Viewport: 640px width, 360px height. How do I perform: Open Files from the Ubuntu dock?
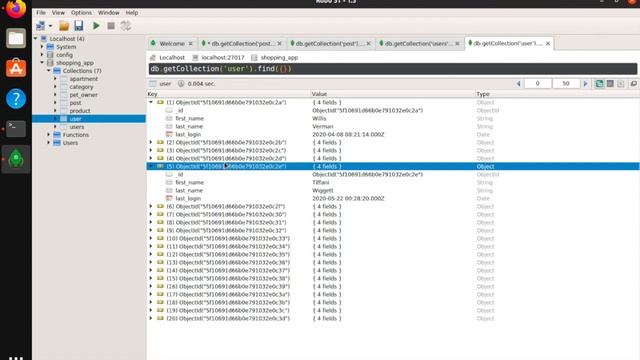coord(16,38)
